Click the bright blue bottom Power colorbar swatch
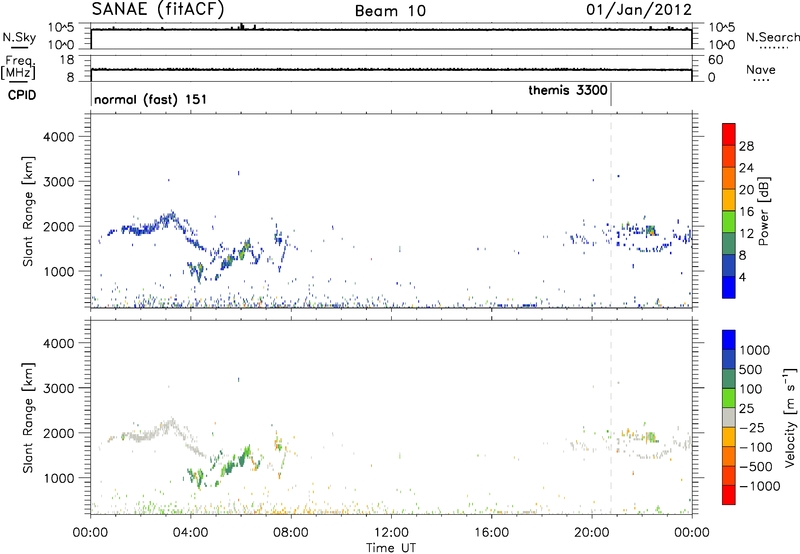 (x=729, y=287)
